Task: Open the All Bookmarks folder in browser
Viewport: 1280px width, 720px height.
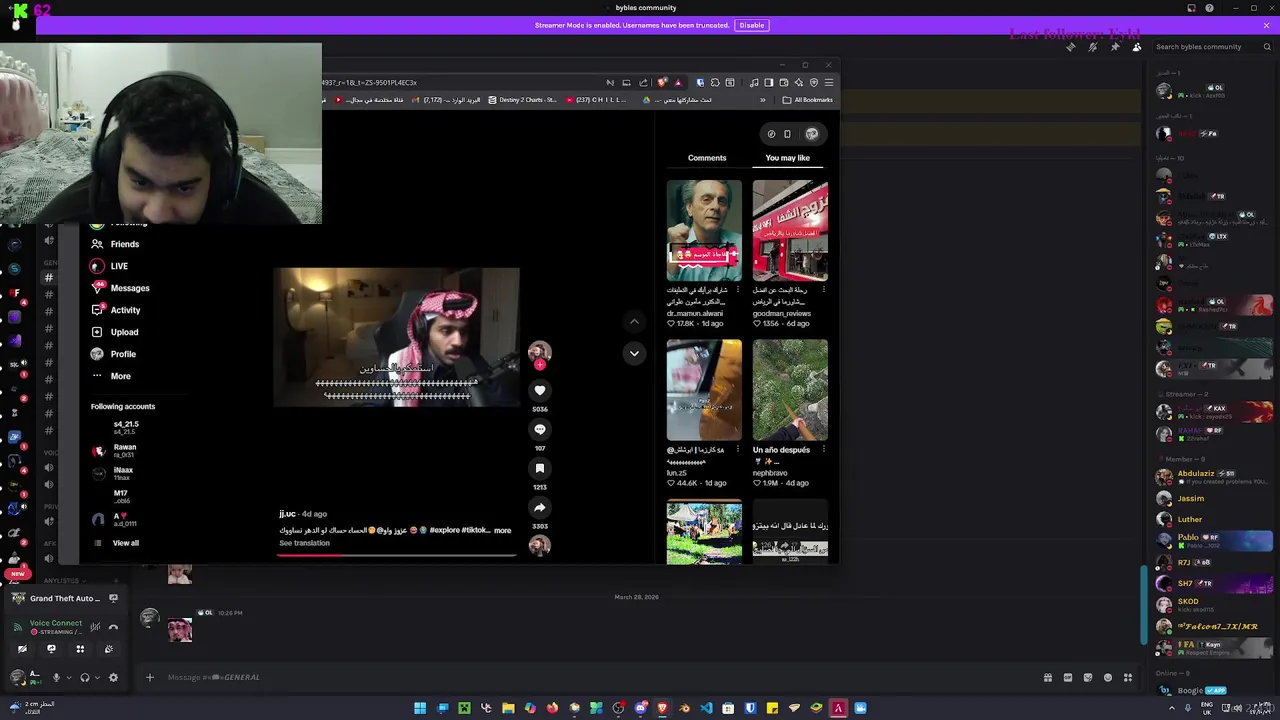Action: point(807,100)
